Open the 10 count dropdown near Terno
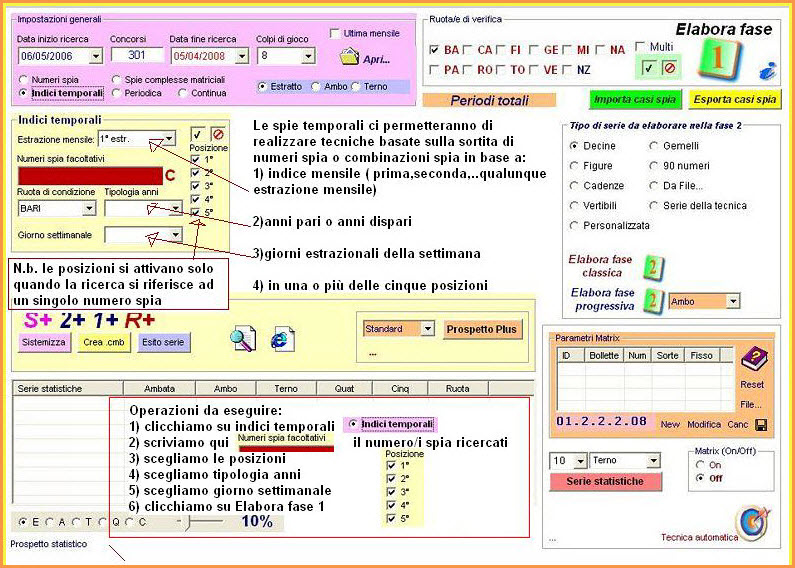795x568 pixels. coord(581,460)
